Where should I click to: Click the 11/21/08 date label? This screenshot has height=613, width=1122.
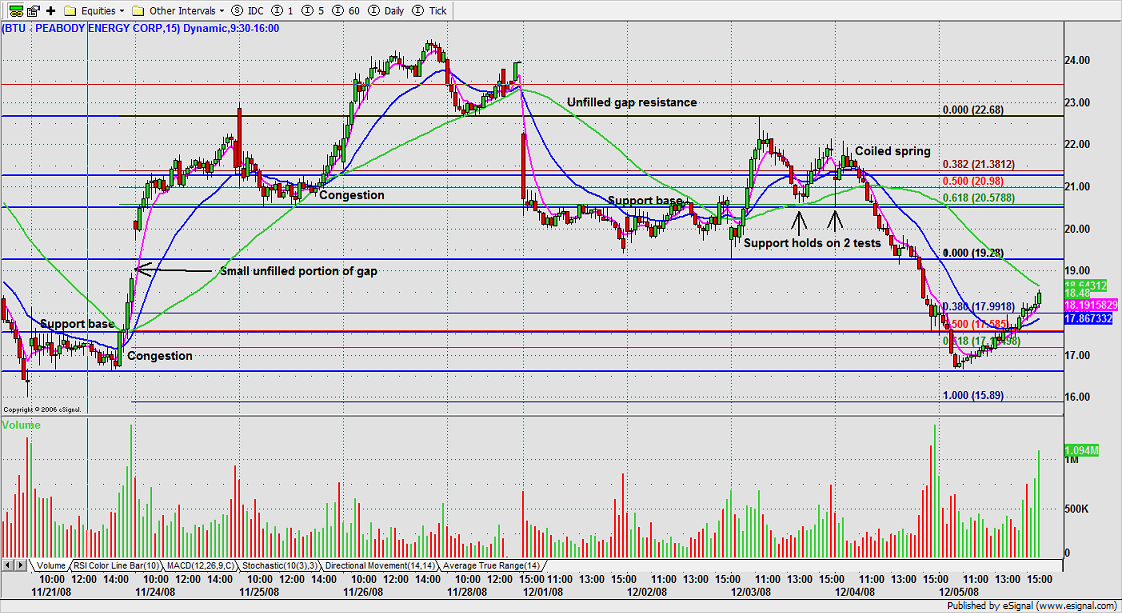(x=51, y=592)
